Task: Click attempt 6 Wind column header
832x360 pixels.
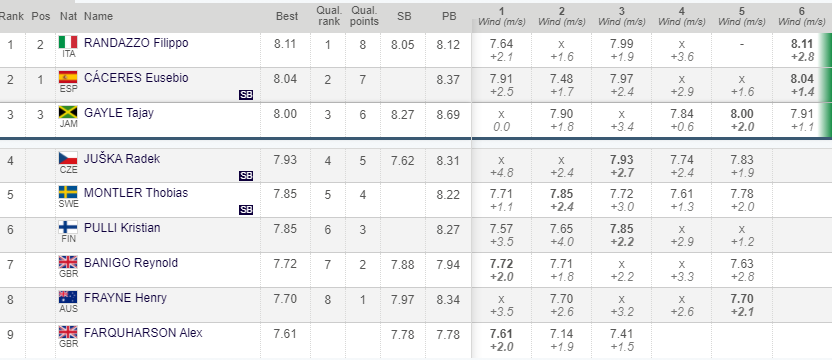Action: pos(801,16)
